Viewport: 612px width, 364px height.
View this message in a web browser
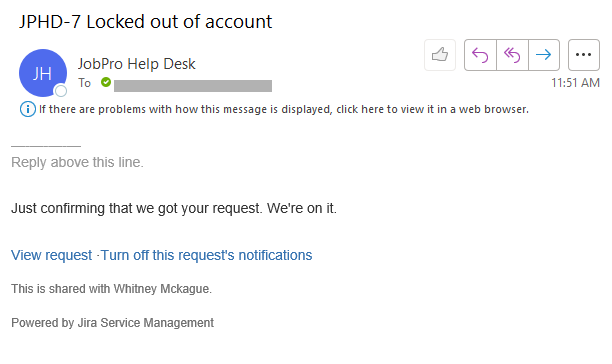(284, 109)
